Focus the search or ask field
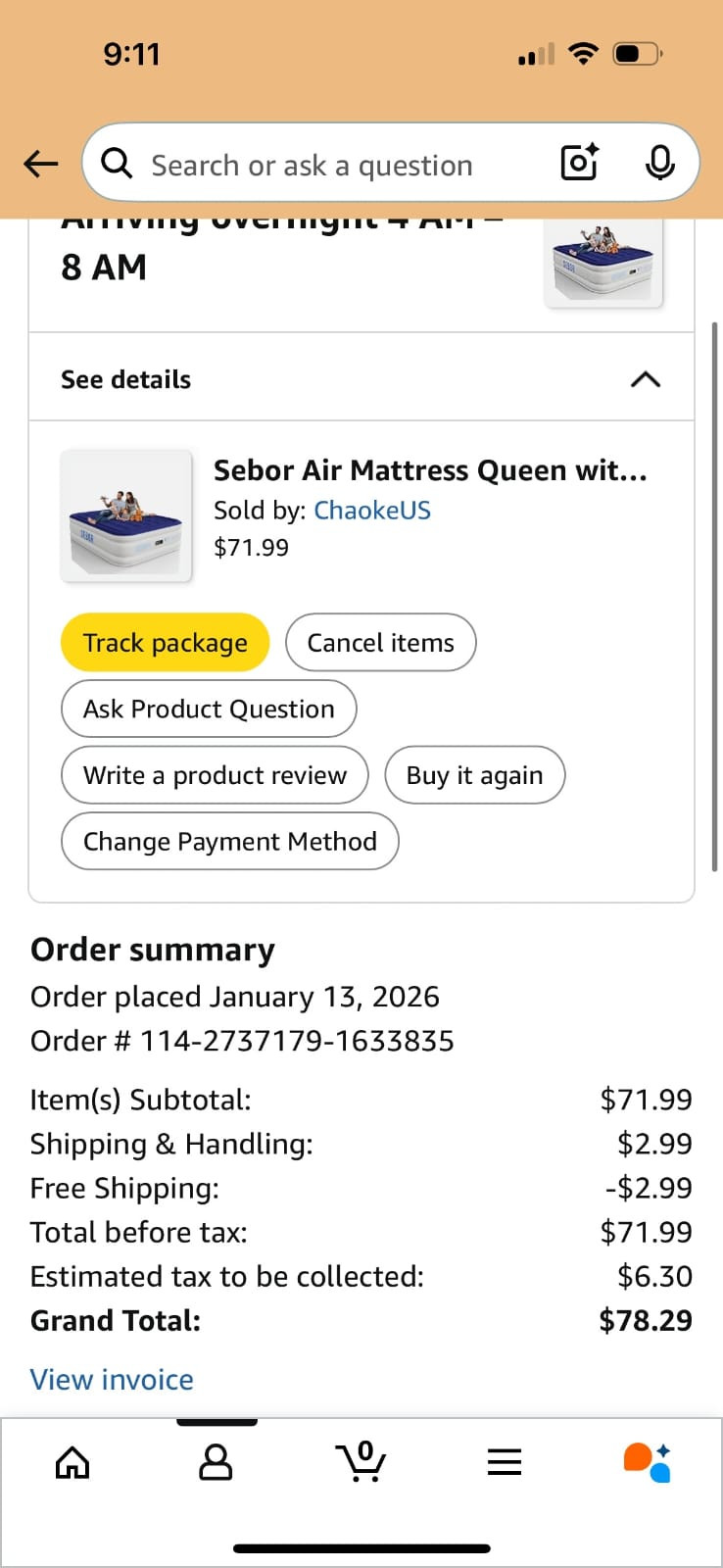This screenshot has height=1568, width=723. click(x=333, y=165)
